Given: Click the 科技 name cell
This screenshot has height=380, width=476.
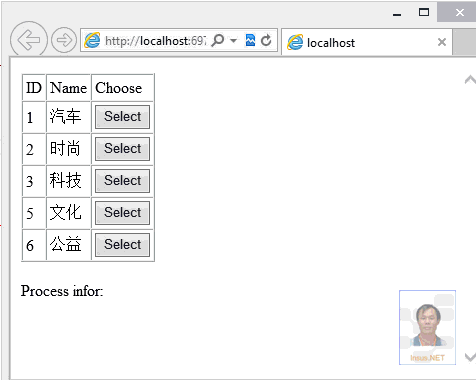Looking at the screenshot, I should pyautogui.click(x=69, y=181).
